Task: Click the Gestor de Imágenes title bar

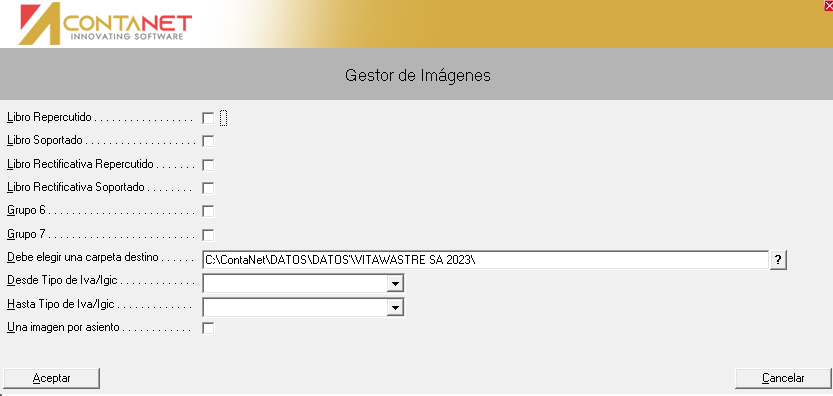Action: coord(416,75)
